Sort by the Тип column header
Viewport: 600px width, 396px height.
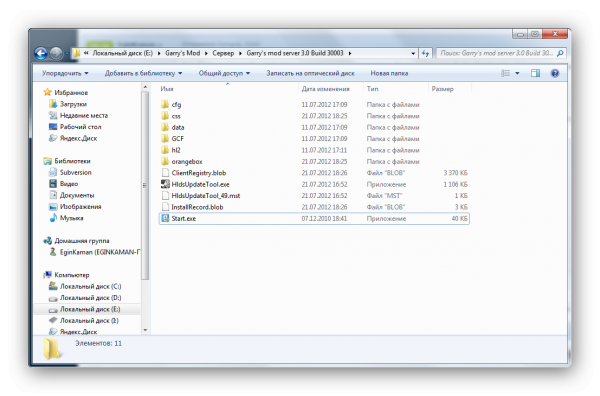point(396,89)
